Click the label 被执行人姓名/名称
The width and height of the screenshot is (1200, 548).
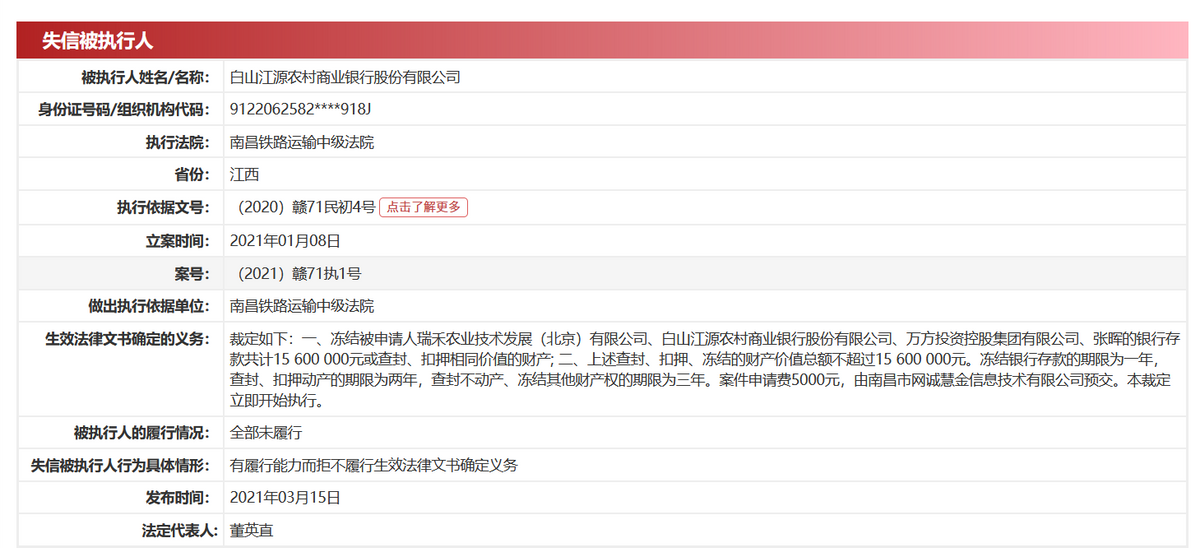pyautogui.click(x=146, y=77)
